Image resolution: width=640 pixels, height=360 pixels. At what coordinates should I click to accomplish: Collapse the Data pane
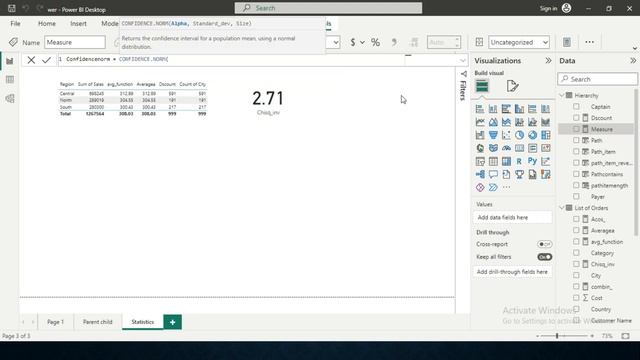[633, 60]
